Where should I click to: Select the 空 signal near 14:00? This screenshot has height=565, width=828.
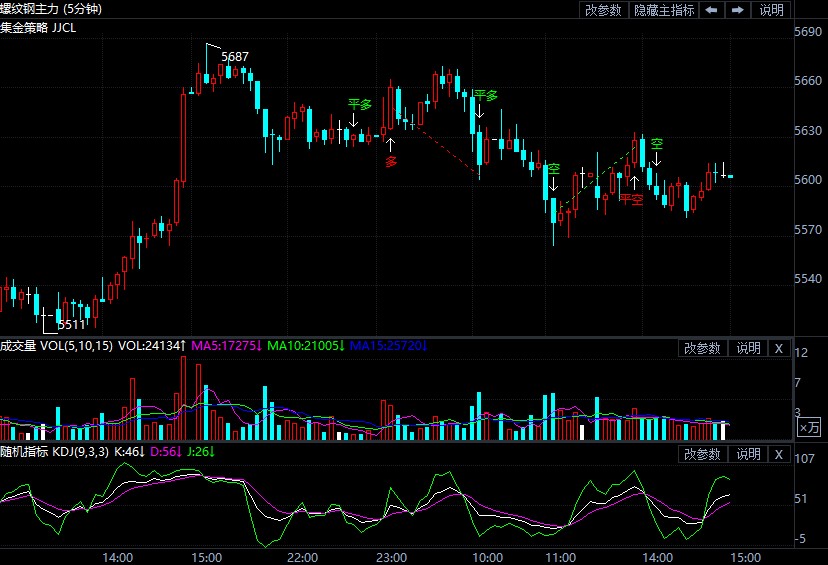656,144
